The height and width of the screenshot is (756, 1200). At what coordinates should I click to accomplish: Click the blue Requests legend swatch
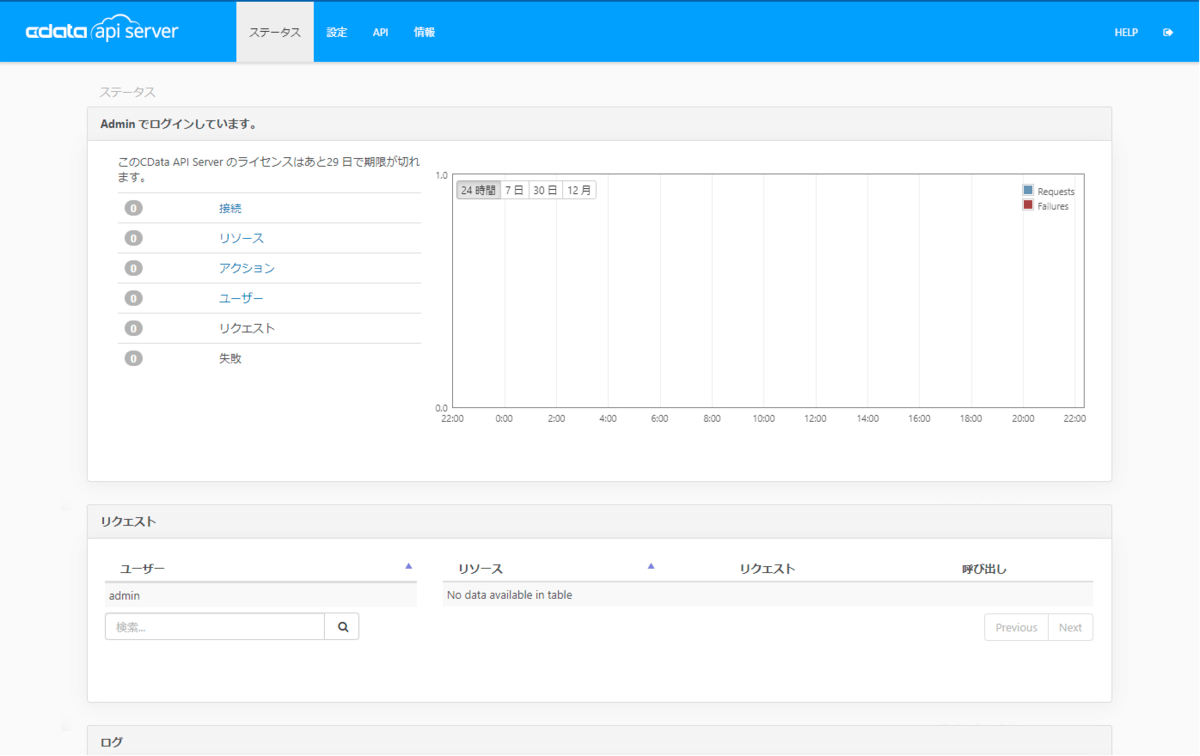[1028, 190]
